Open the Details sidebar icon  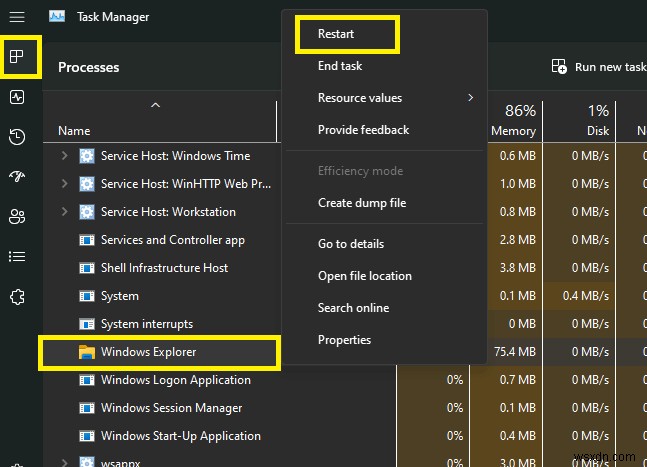17,257
